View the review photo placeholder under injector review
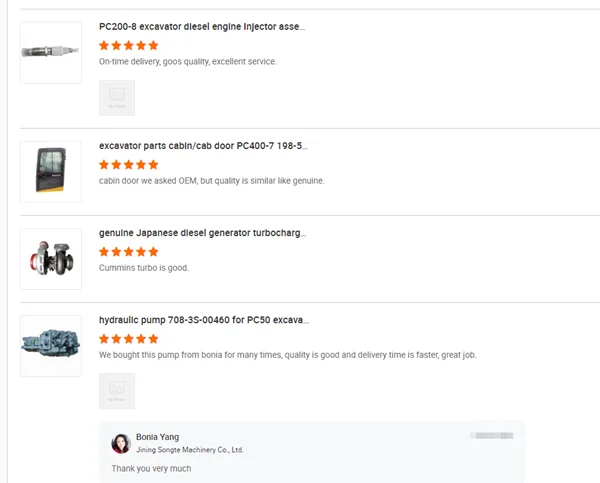The width and height of the screenshot is (600, 483). 117,98
